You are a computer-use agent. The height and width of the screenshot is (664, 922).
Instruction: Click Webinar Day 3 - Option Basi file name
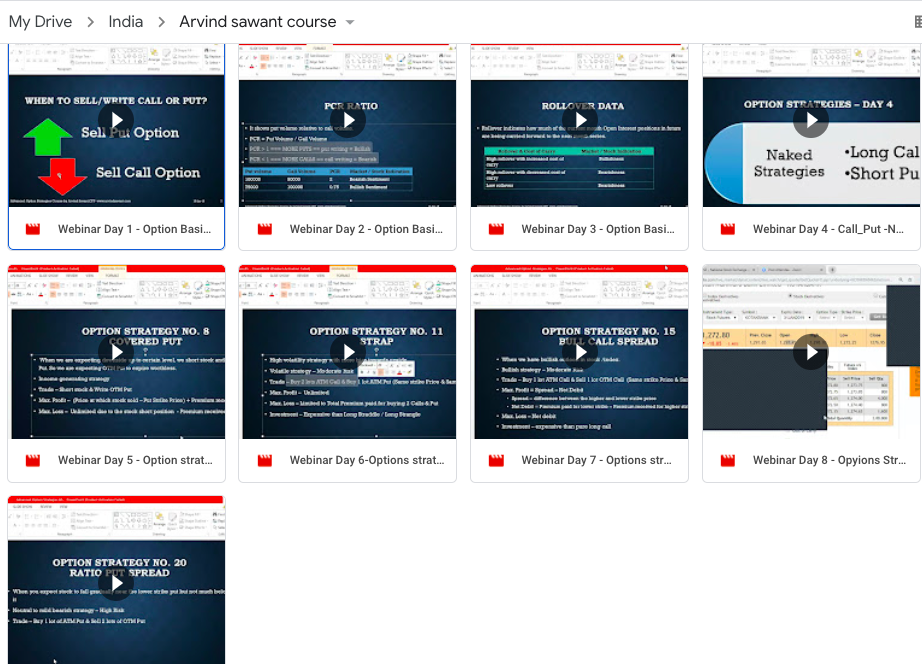click(598, 229)
